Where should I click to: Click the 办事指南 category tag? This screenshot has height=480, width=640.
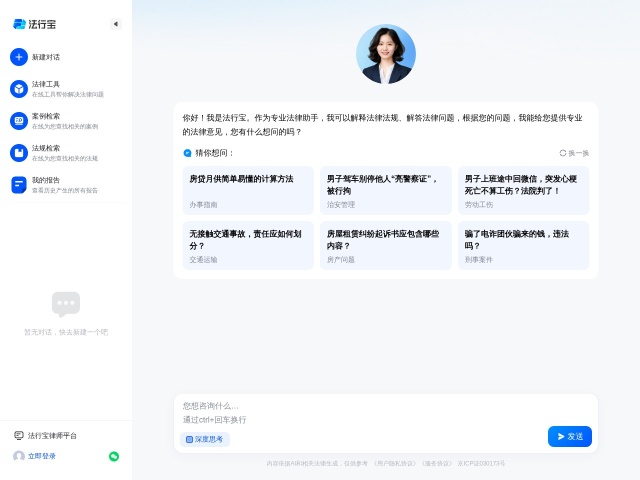tap(203, 204)
